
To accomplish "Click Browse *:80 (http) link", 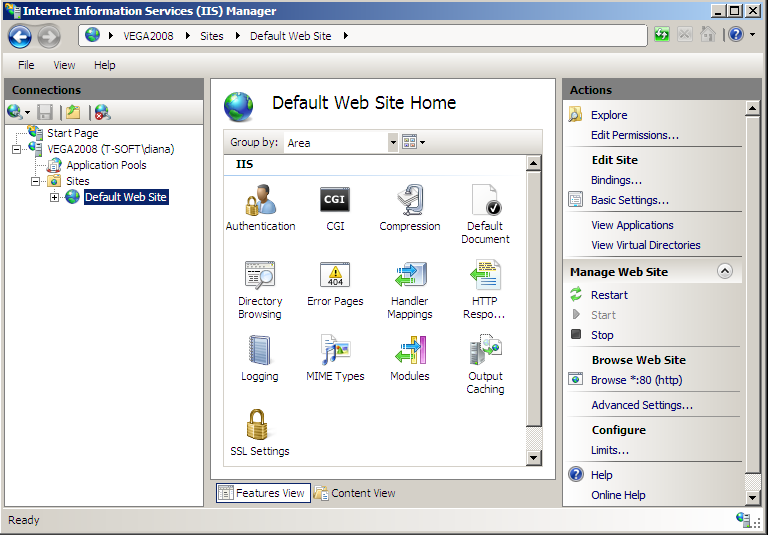I will click(x=636, y=380).
